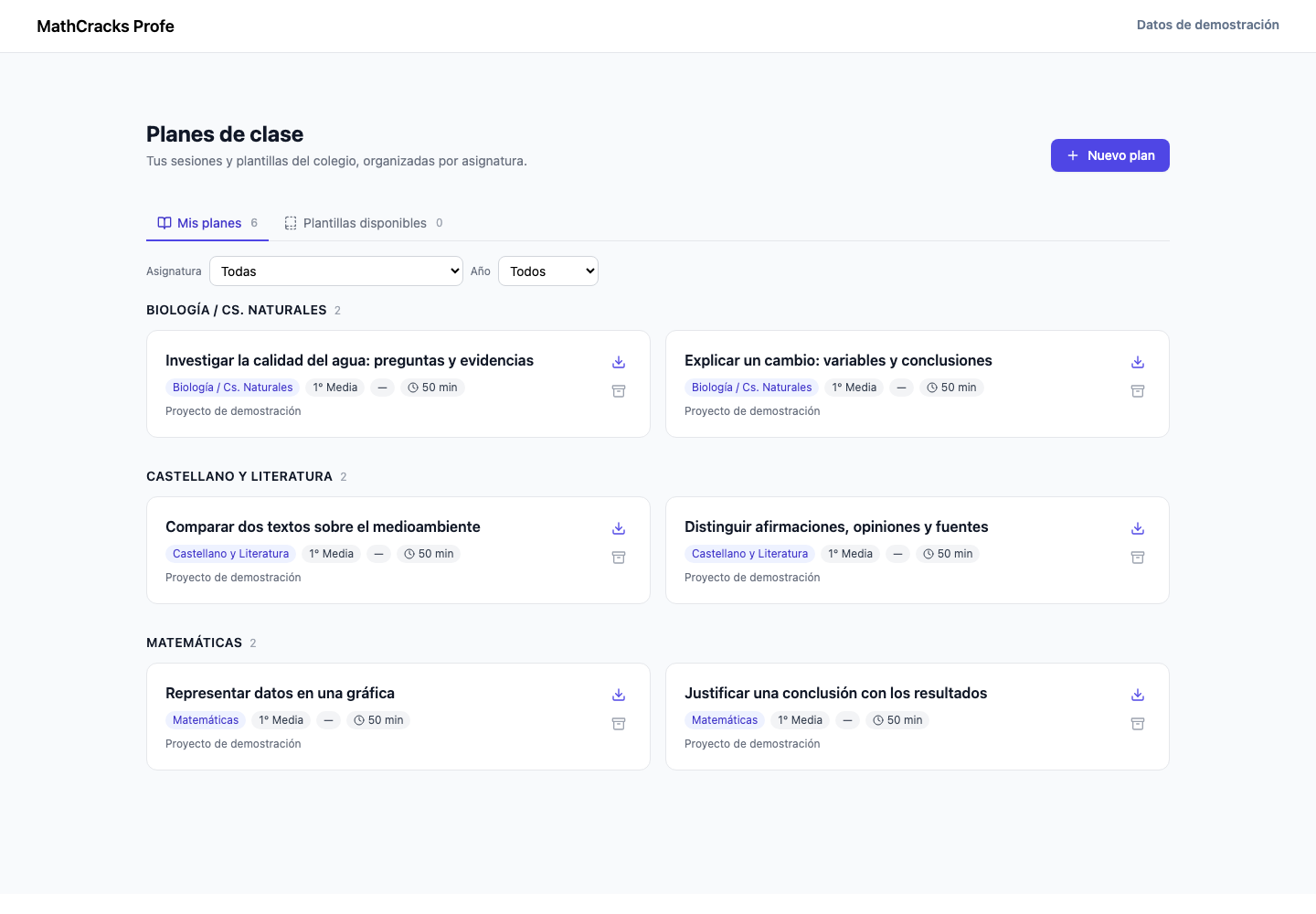Click '50 min' badge on 'Investigar la calidad' card
1316x914 pixels.
pos(432,388)
